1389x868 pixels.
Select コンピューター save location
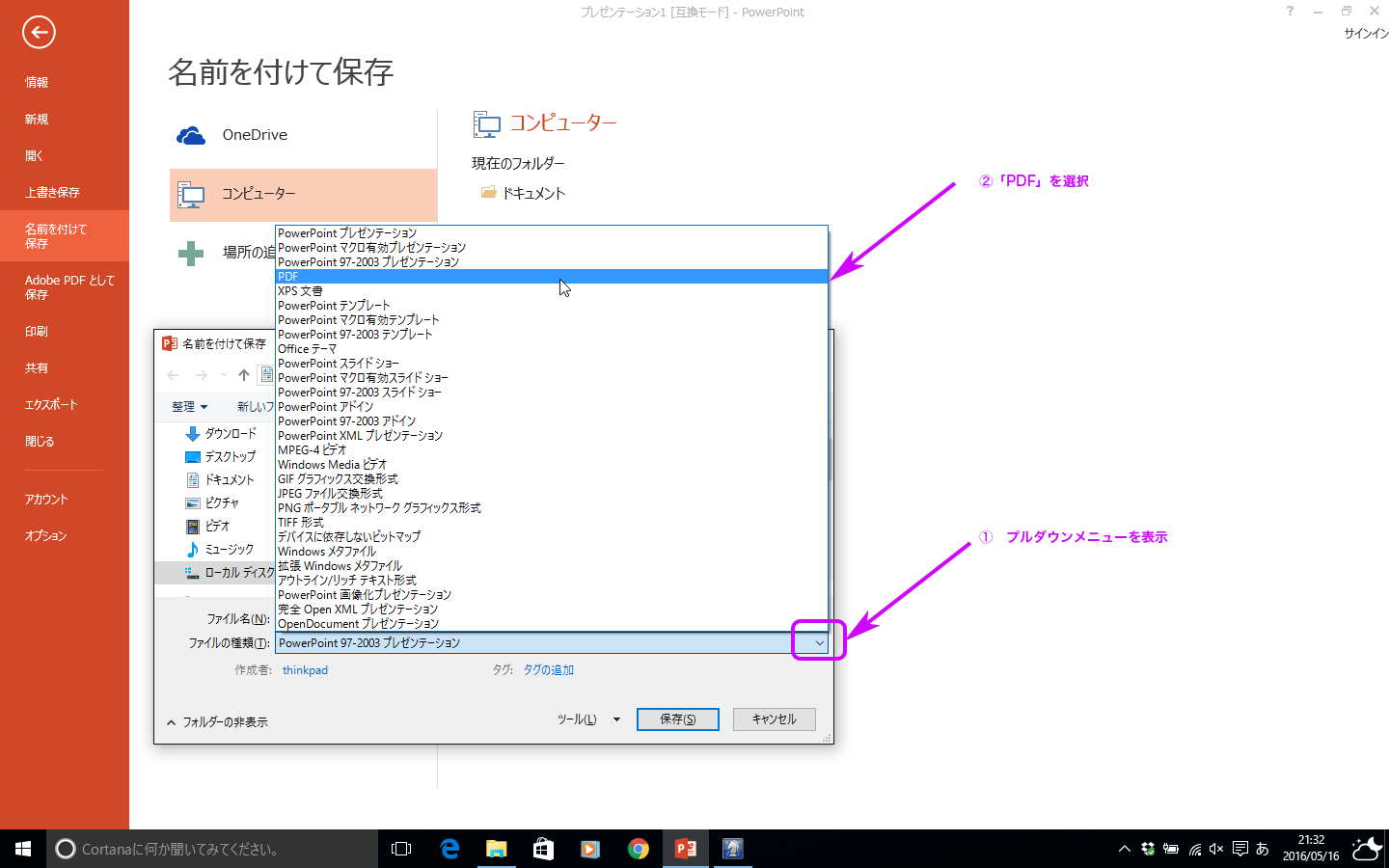click(x=304, y=195)
